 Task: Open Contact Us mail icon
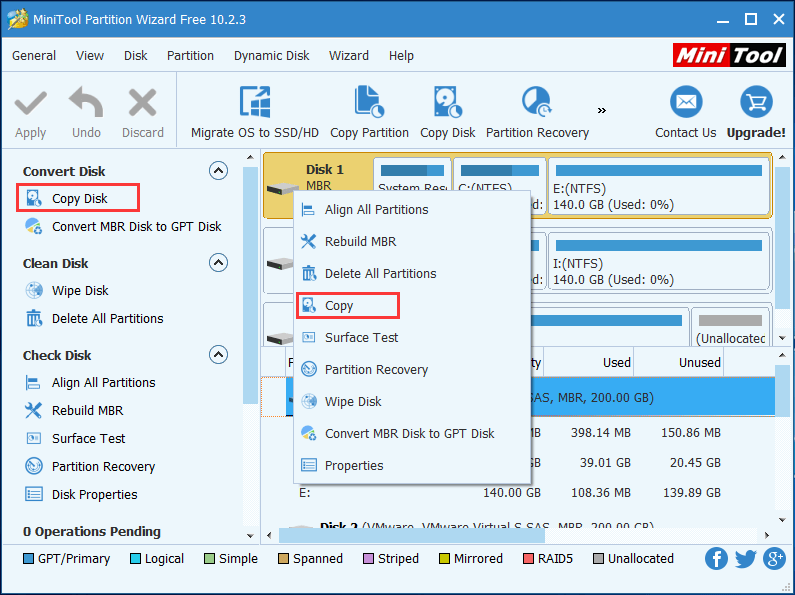tap(686, 101)
